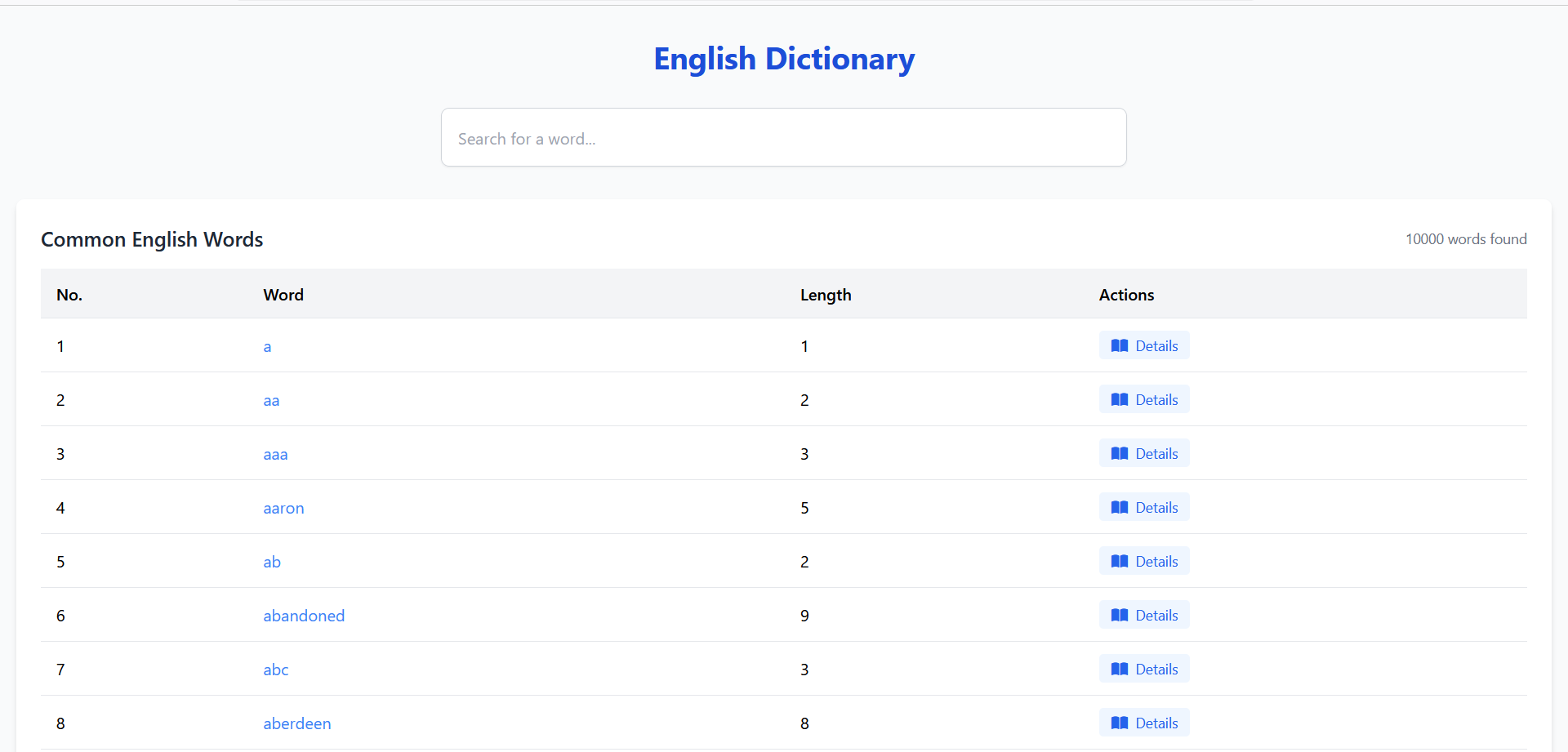
Task: Open the word link 'a'
Action: coord(267,347)
